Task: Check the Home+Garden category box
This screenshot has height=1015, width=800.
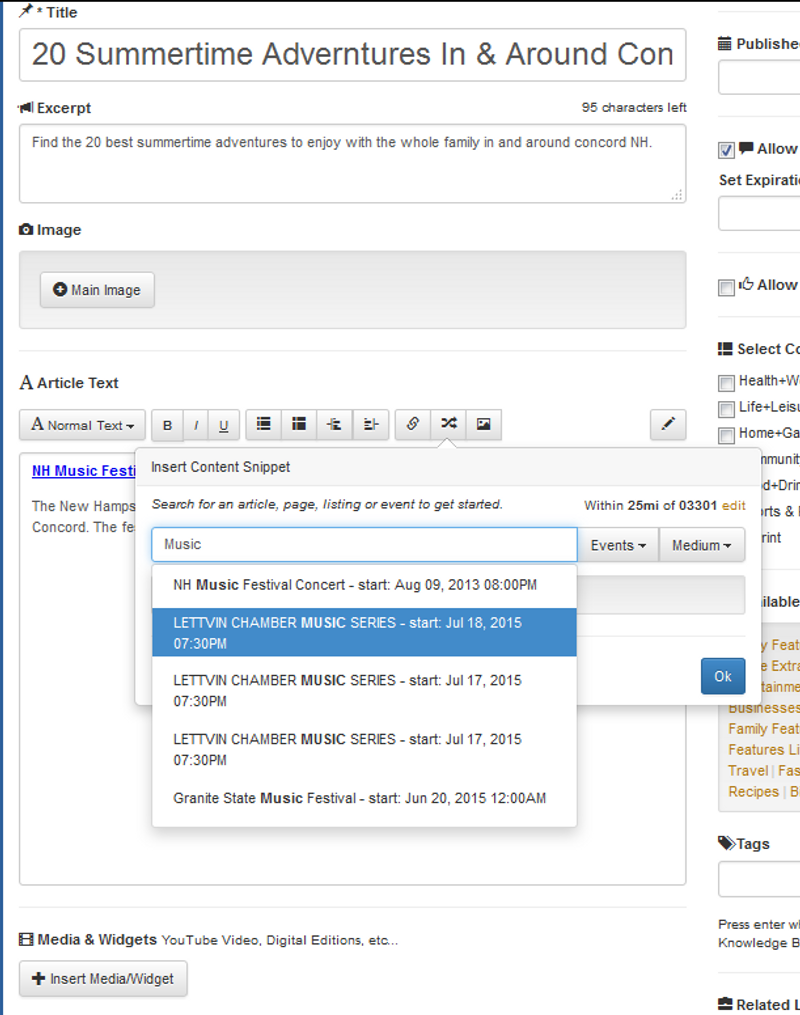Action: 726,435
